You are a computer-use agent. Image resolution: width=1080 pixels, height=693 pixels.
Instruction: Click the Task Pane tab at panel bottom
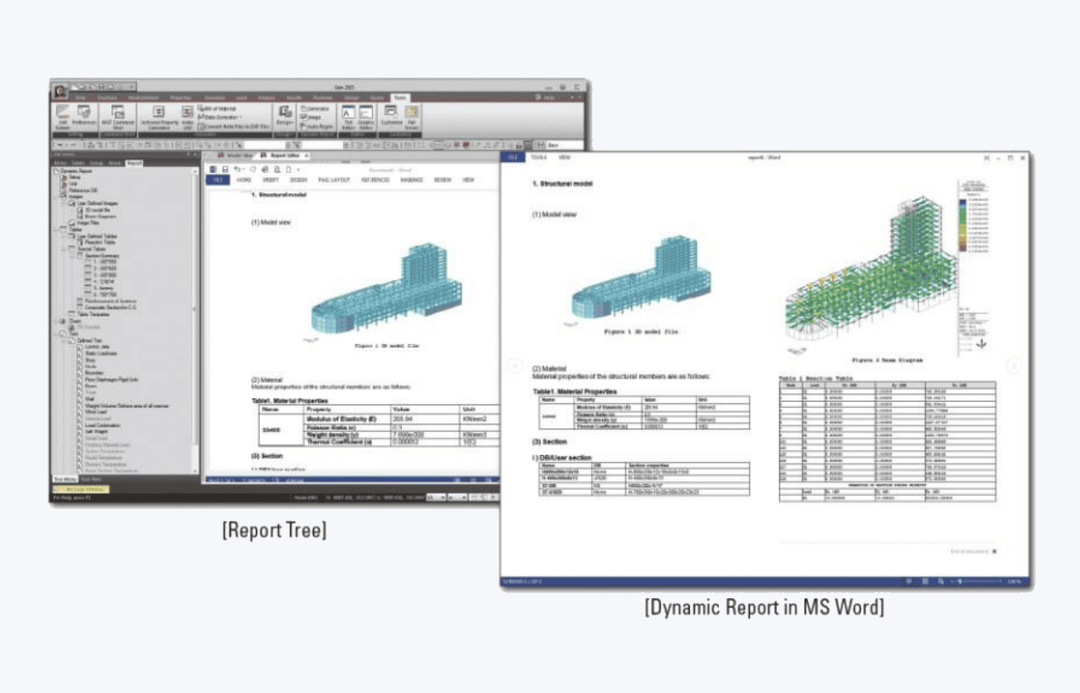[91, 479]
